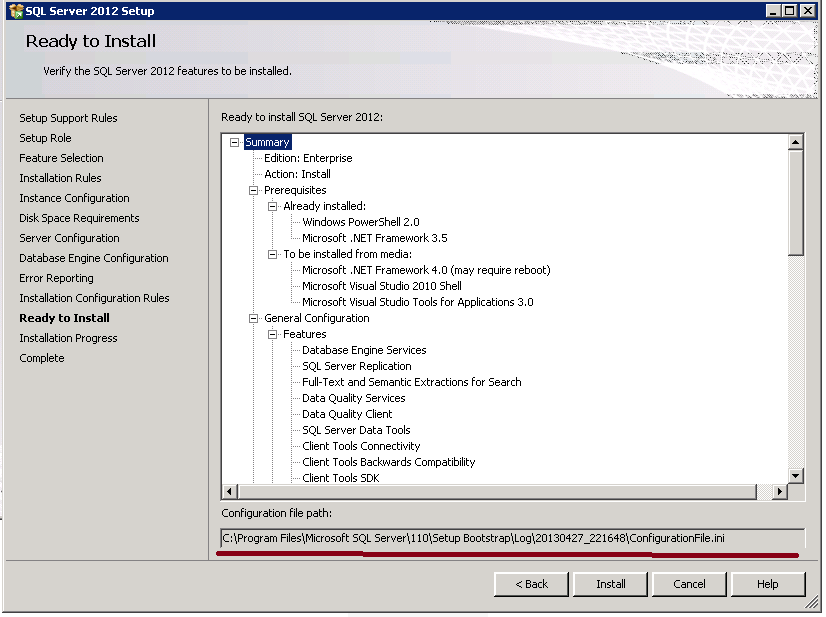Select Microsoft .NET Framework 4.0 entry
Image resolution: width=826 pixels, height=617 pixels.
pos(426,270)
